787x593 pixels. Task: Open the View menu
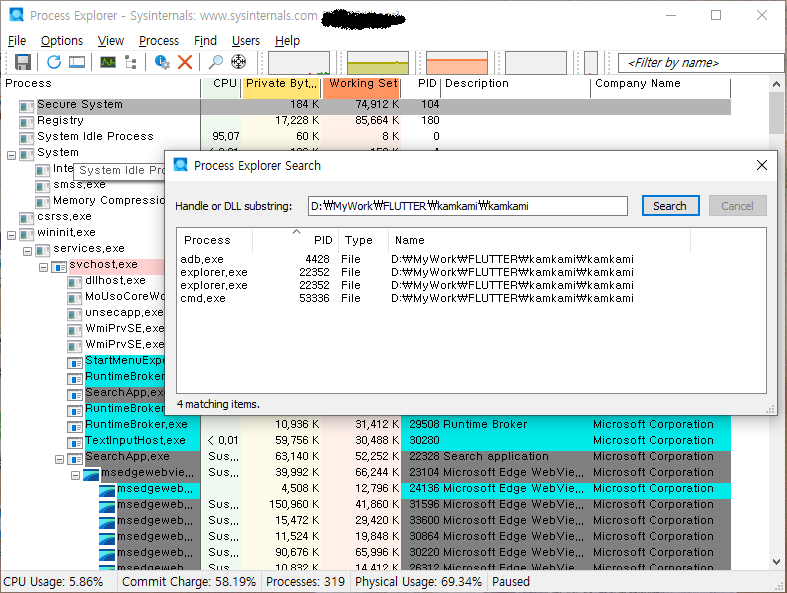[x=110, y=41]
